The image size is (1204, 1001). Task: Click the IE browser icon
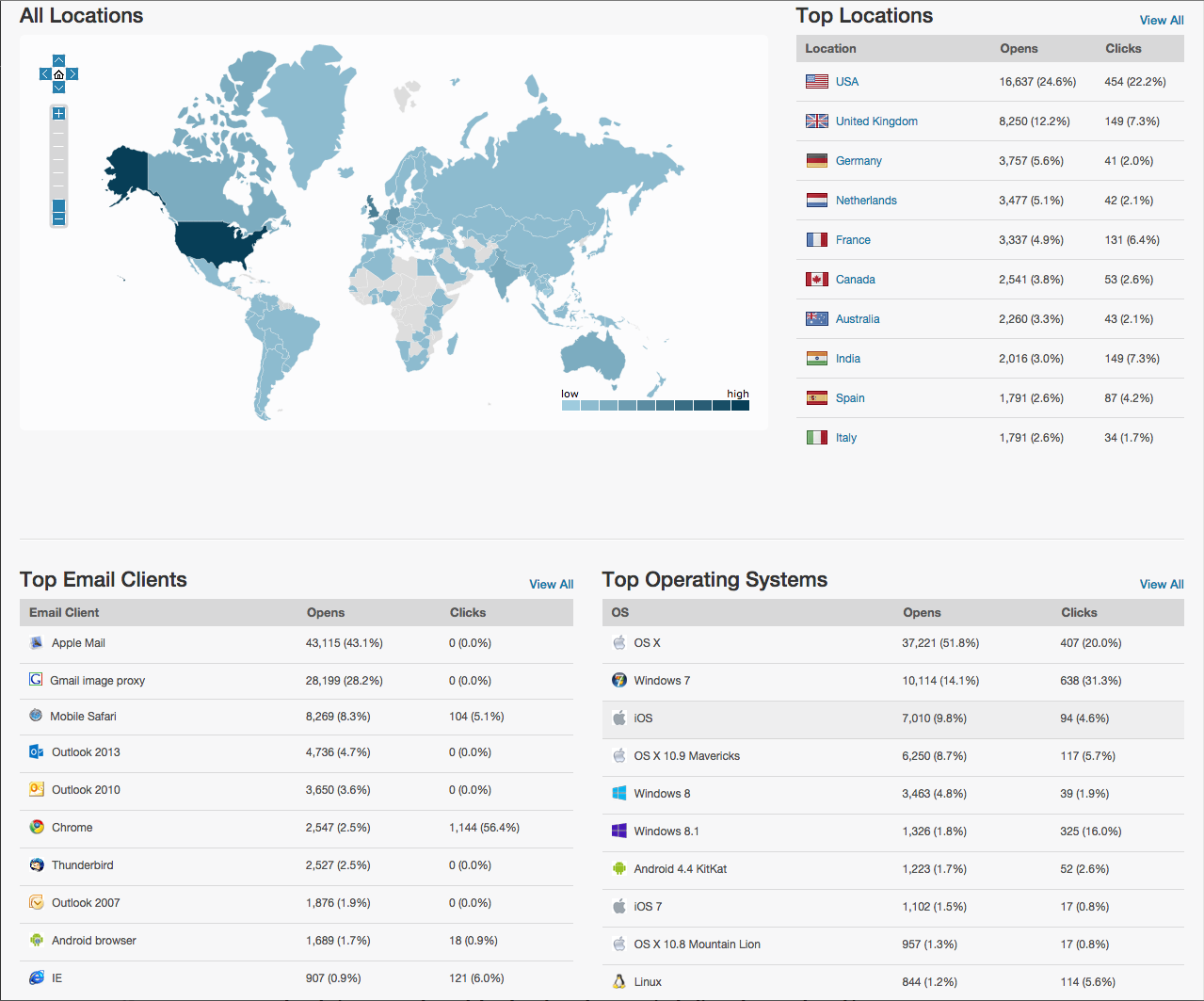pyautogui.click(x=37, y=977)
